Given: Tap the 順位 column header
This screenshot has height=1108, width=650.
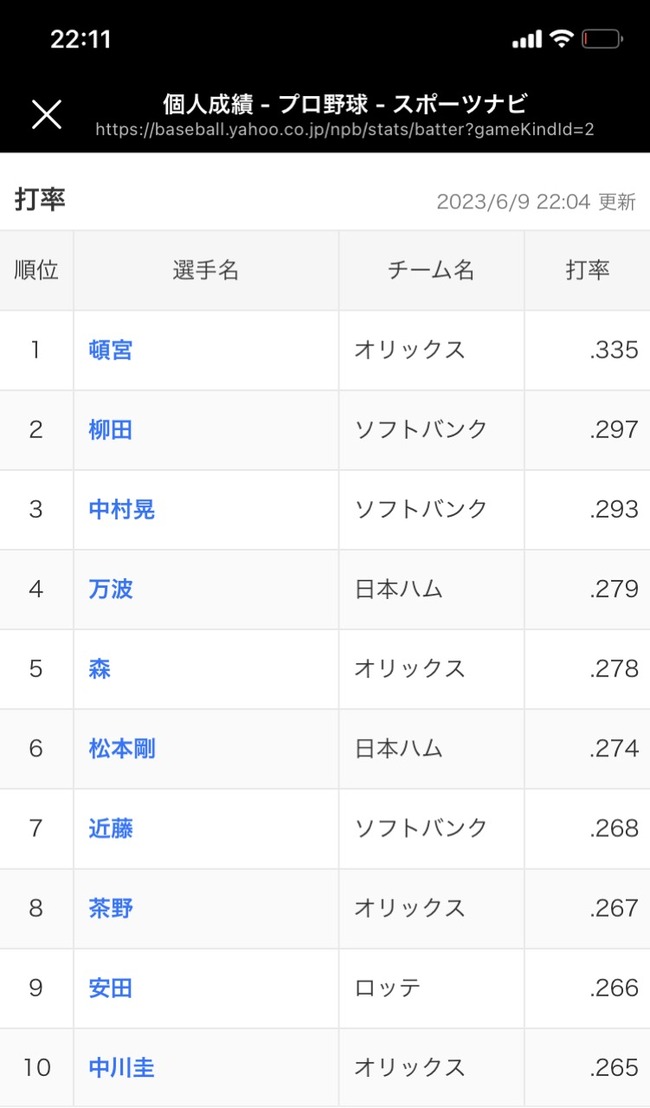Looking at the screenshot, I should pos(36,270).
